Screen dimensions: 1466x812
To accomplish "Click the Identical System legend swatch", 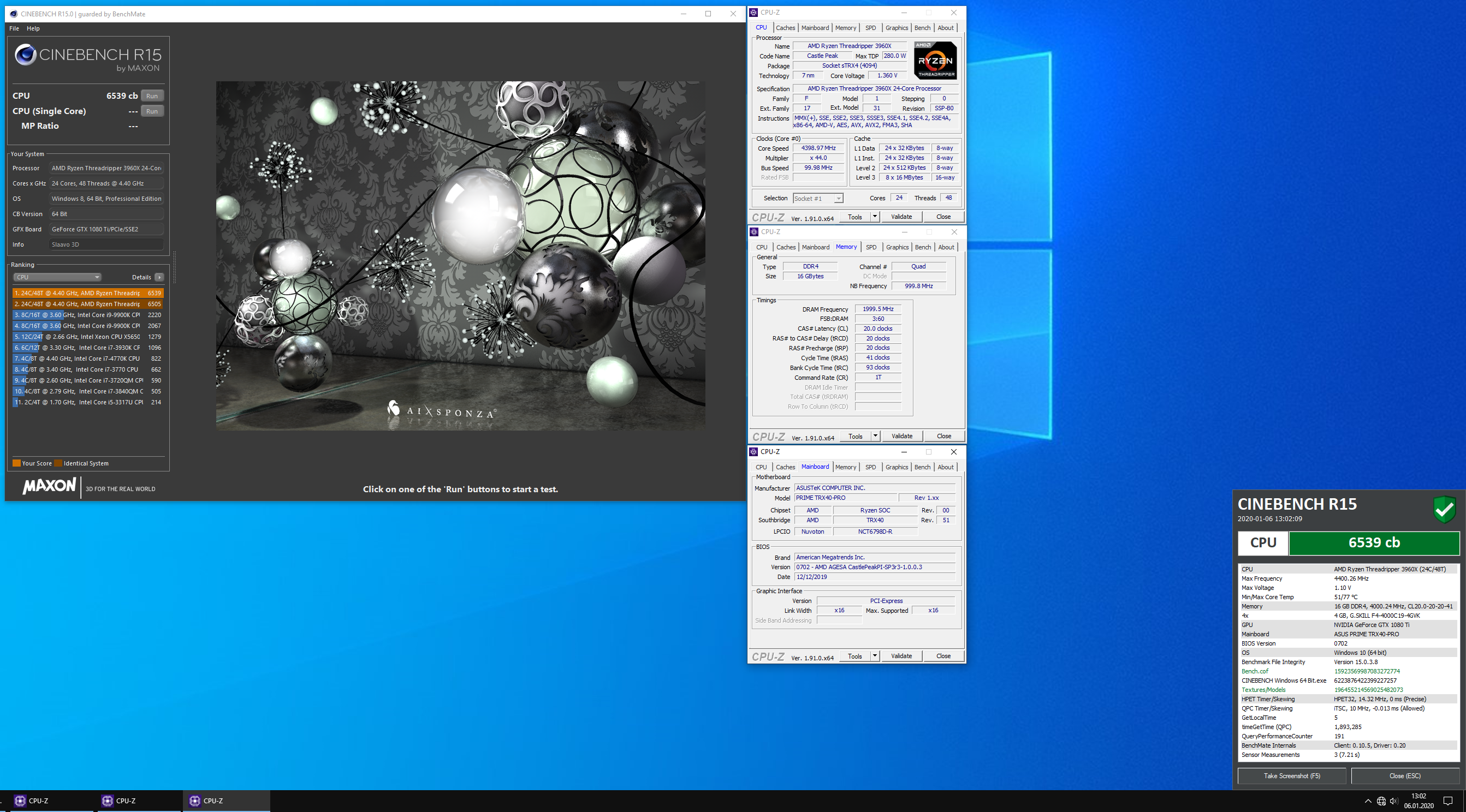I will point(58,463).
